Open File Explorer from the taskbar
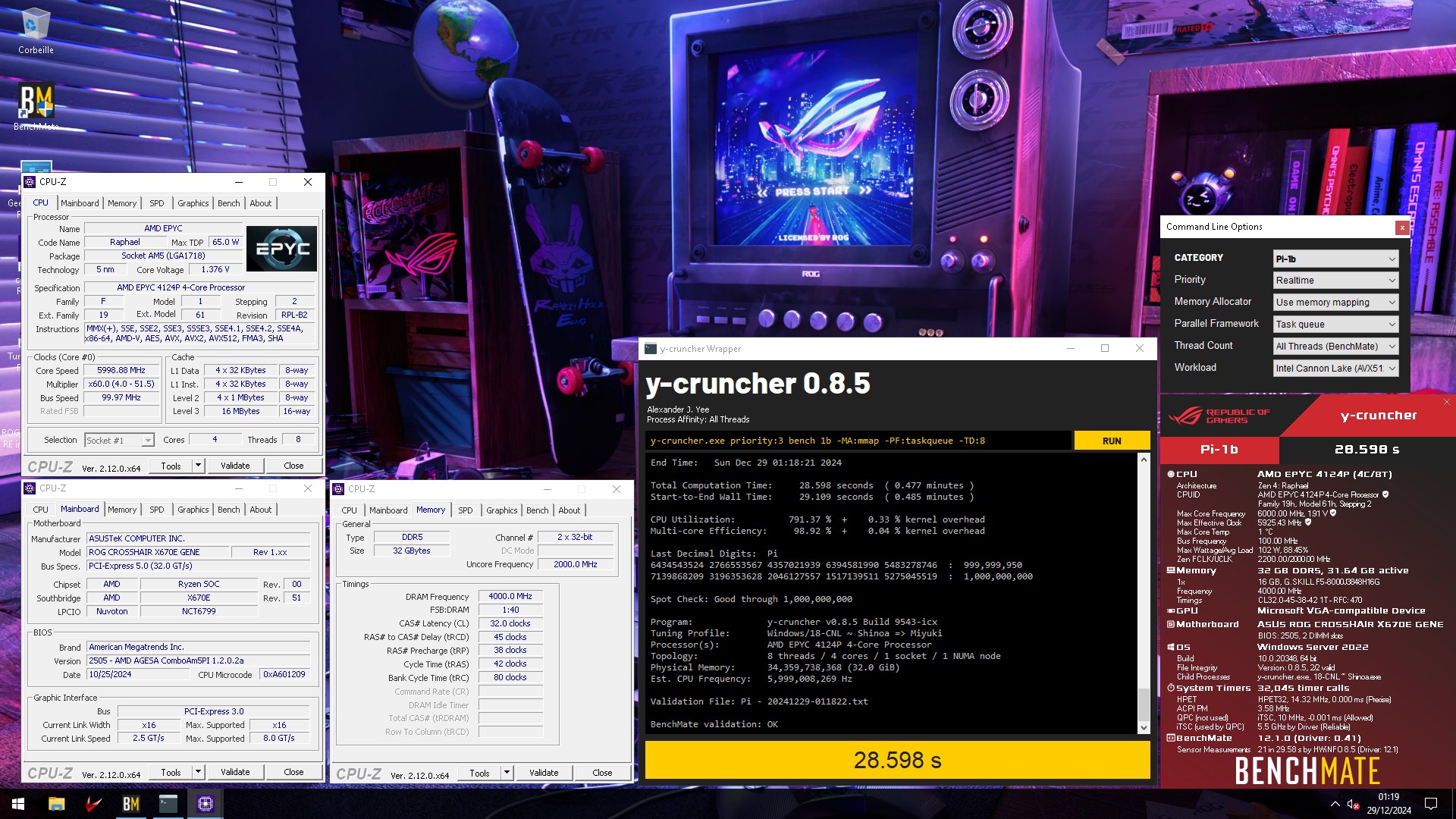This screenshot has width=1456, height=819. click(57, 804)
